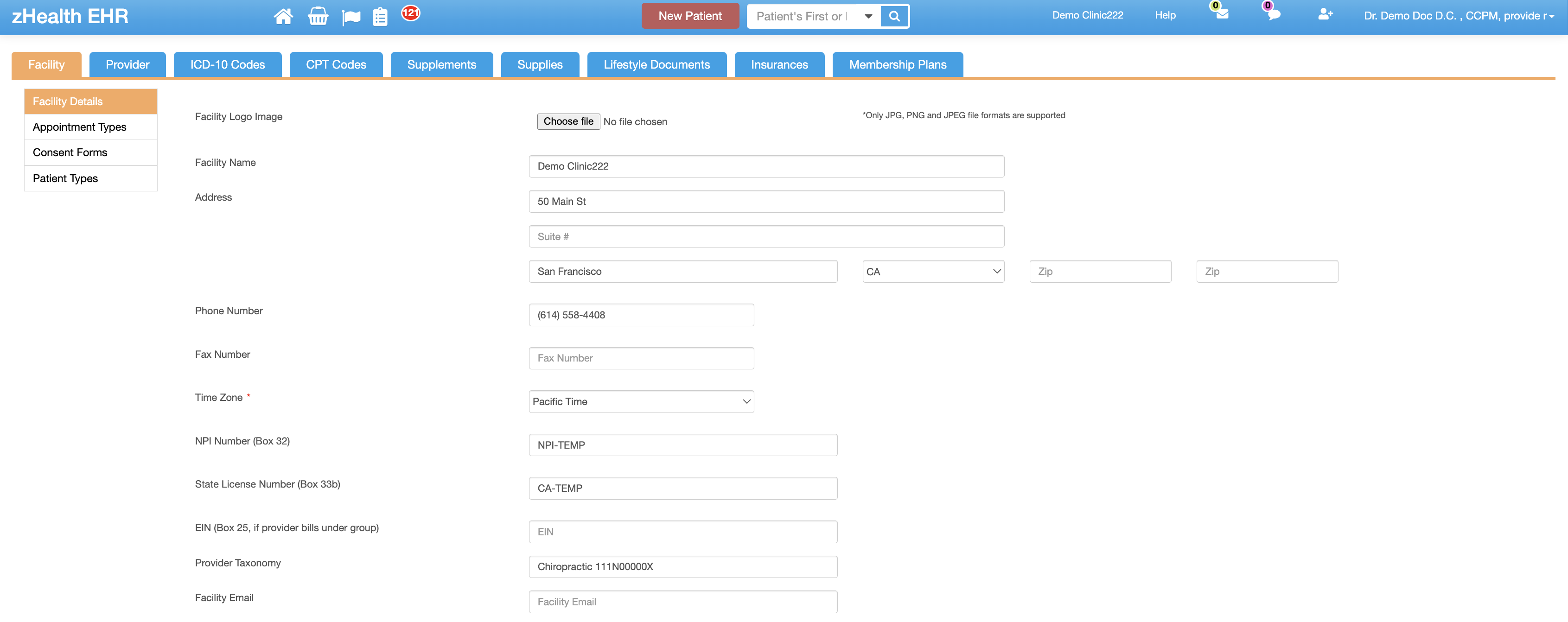Click the first Zip field
This screenshot has height=622, width=1568.
tap(1100, 272)
